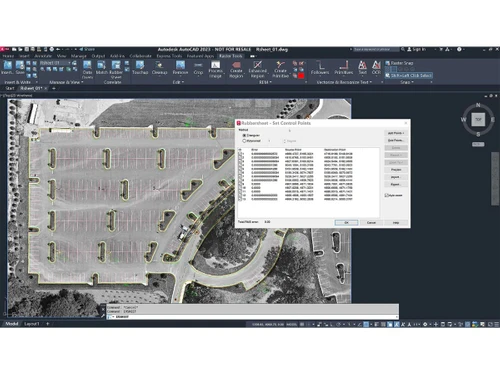Switch to Raster Tools ribbon tab
Viewport: 500px width, 375px height.
click(x=231, y=56)
